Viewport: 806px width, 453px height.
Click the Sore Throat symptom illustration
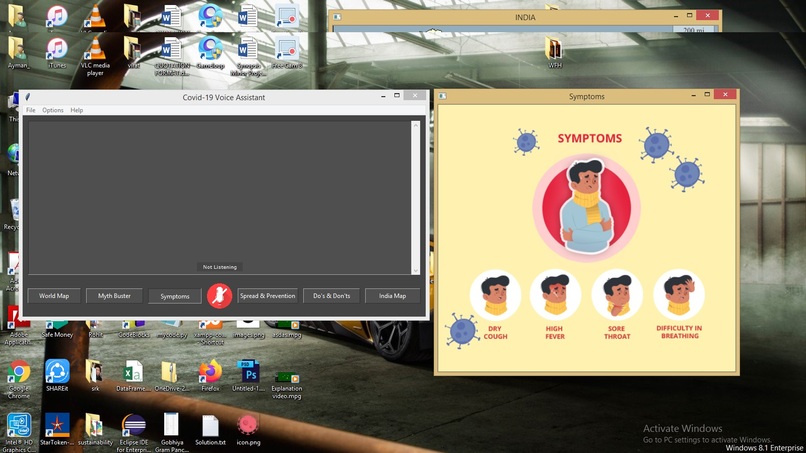617,295
